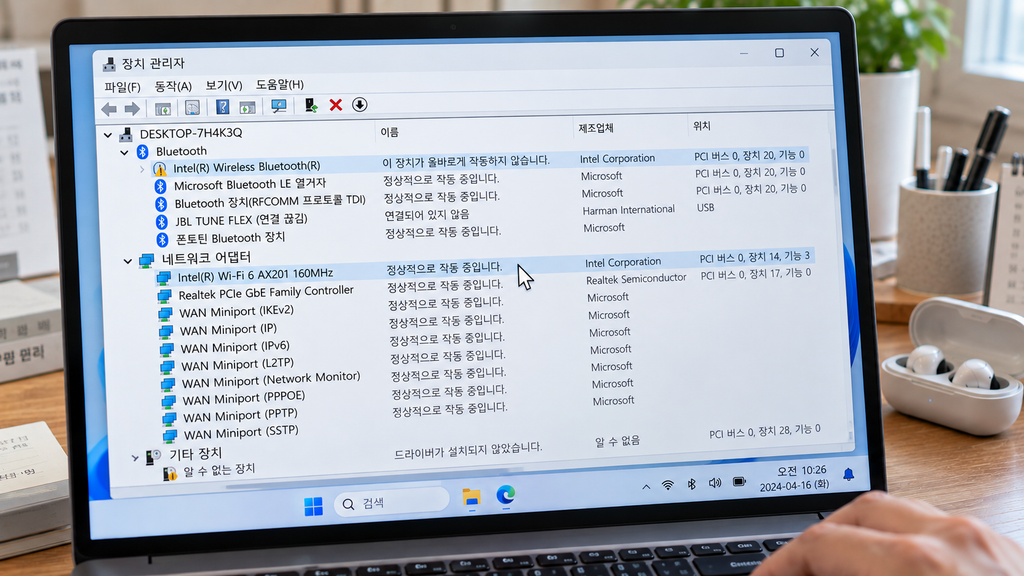Open the 파일(F) menu

pyautogui.click(x=122, y=87)
